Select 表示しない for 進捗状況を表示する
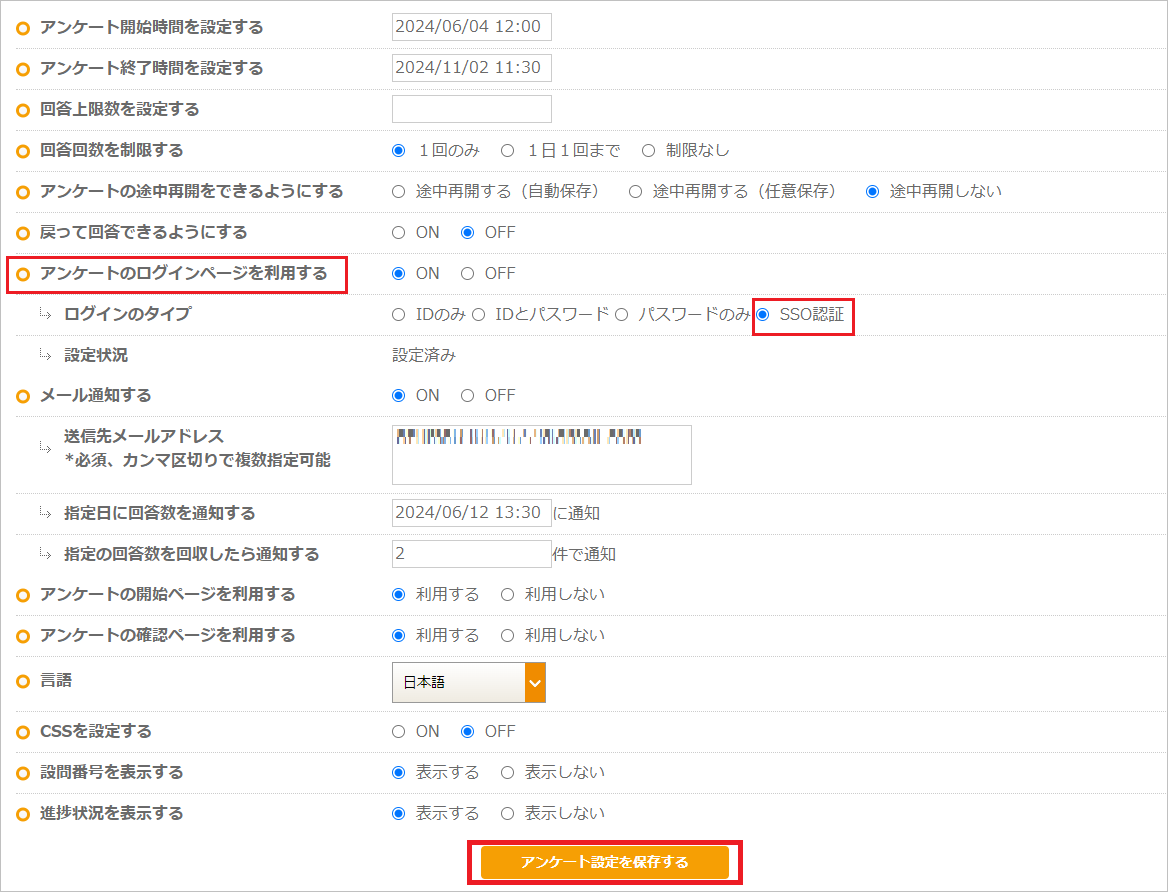The height and width of the screenshot is (892, 1168). pyautogui.click(x=507, y=814)
